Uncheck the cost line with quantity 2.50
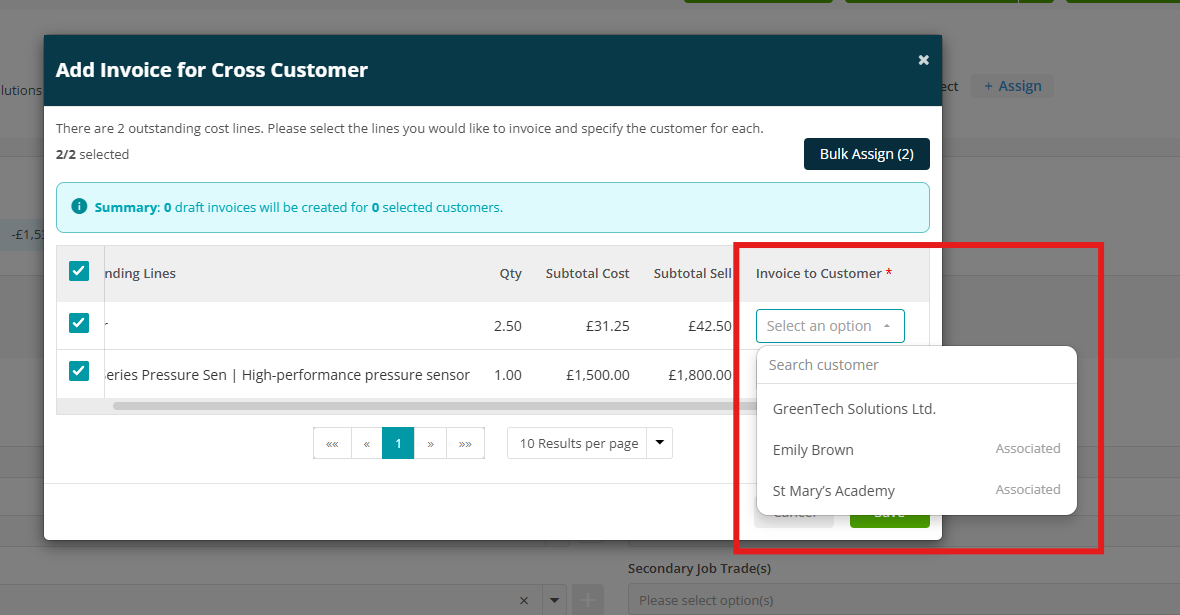Screen dimensions: 1180x615 pyautogui.click(x=79, y=323)
